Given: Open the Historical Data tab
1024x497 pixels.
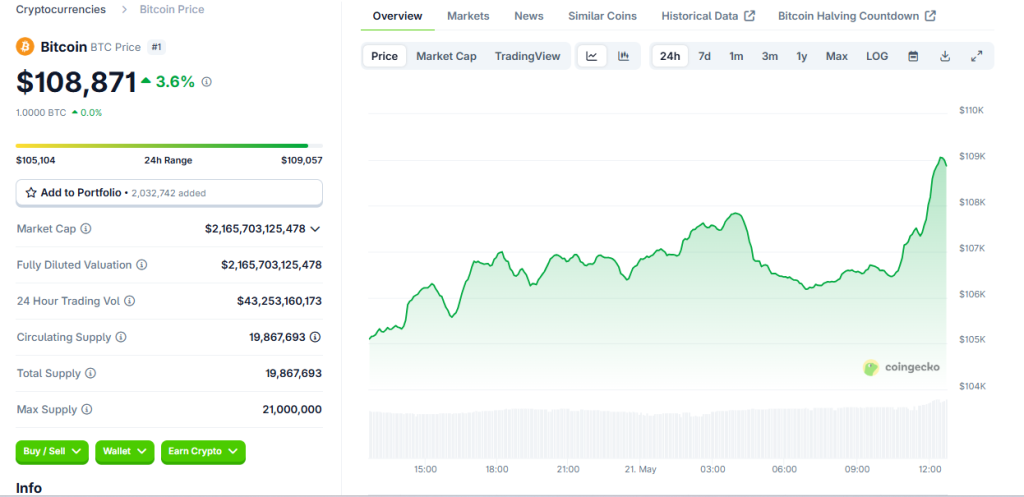Looking at the screenshot, I should click(x=708, y=16).
